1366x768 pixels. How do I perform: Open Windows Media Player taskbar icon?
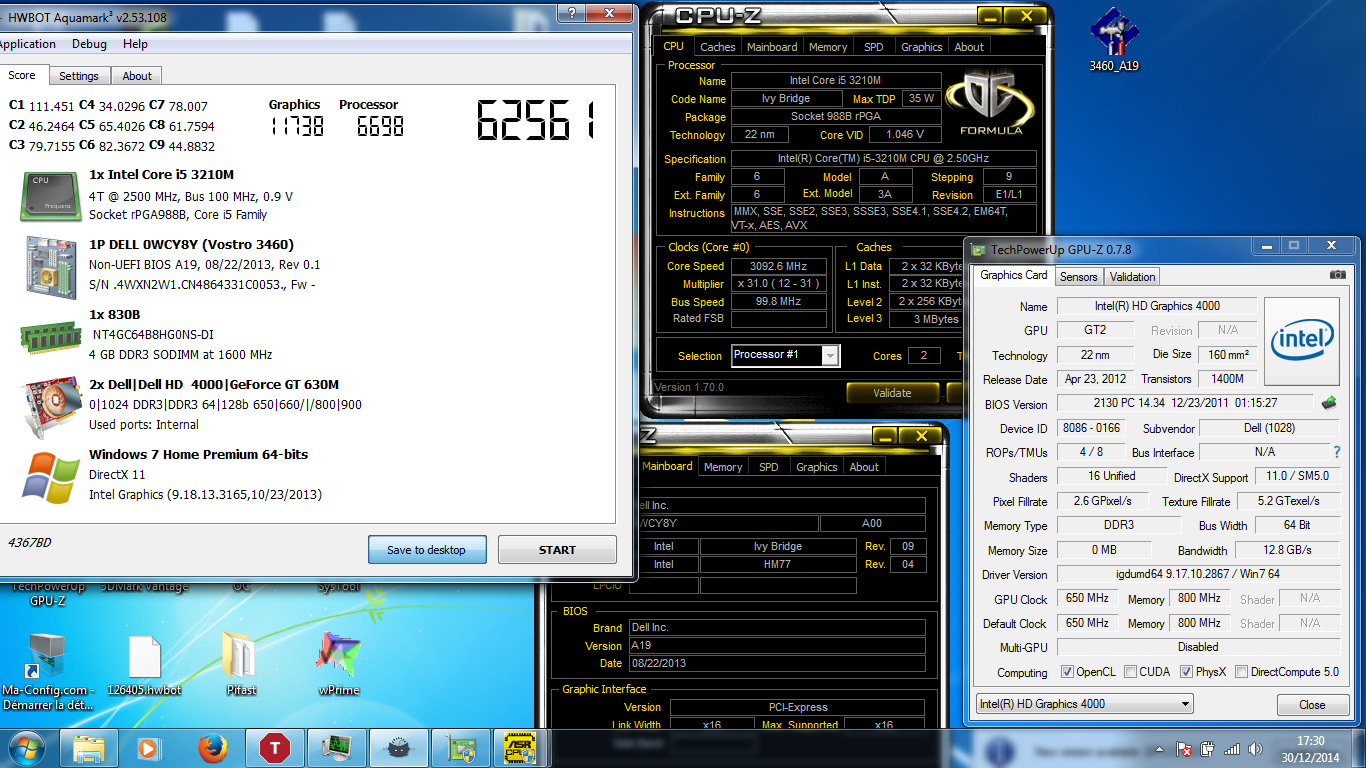pyautogui.click(x=148, y=748)
